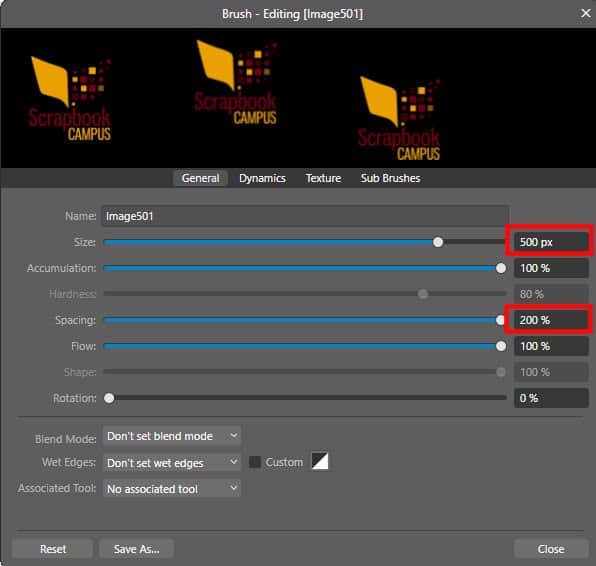Click the Shape value field
This screenshot has height=566, width=596.
point(551,372)
